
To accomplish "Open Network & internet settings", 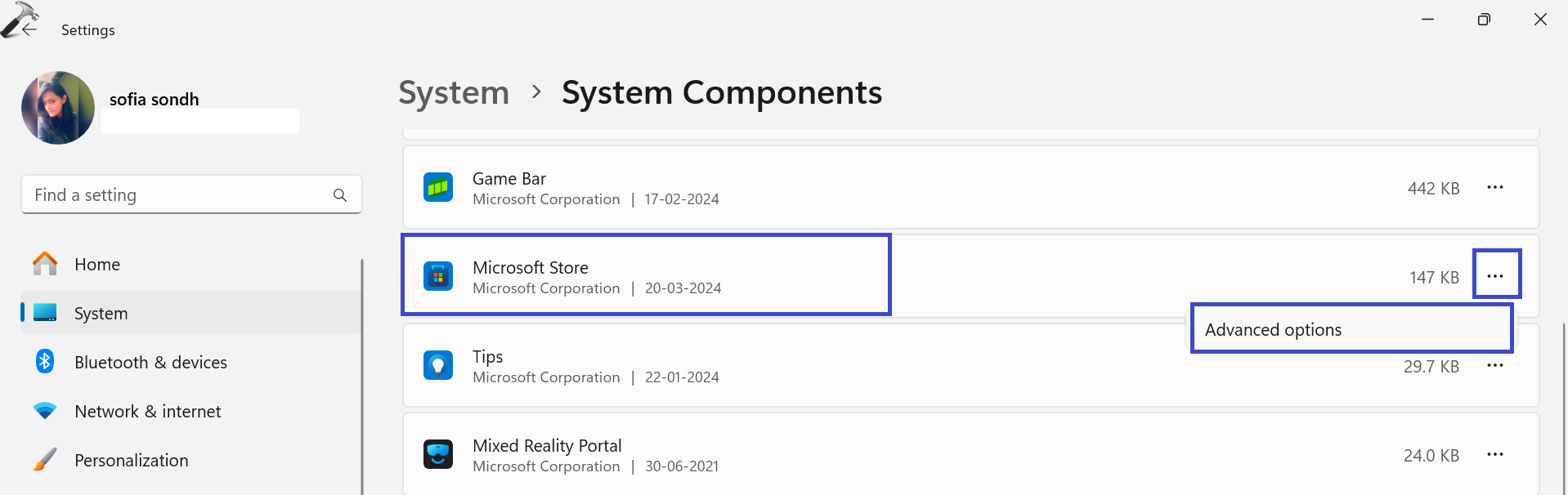I will pos(147,412).
